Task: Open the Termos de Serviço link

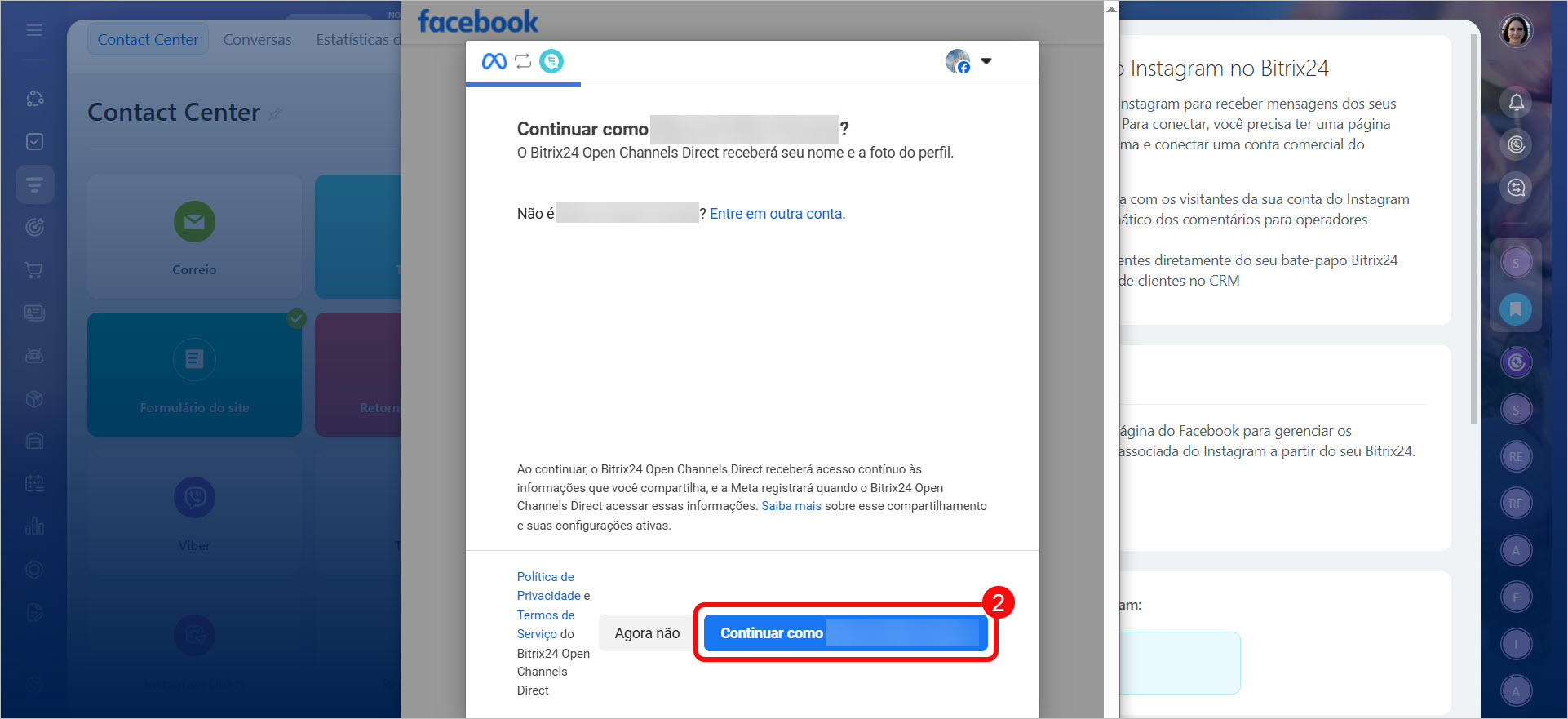Action: coord(546,624)
